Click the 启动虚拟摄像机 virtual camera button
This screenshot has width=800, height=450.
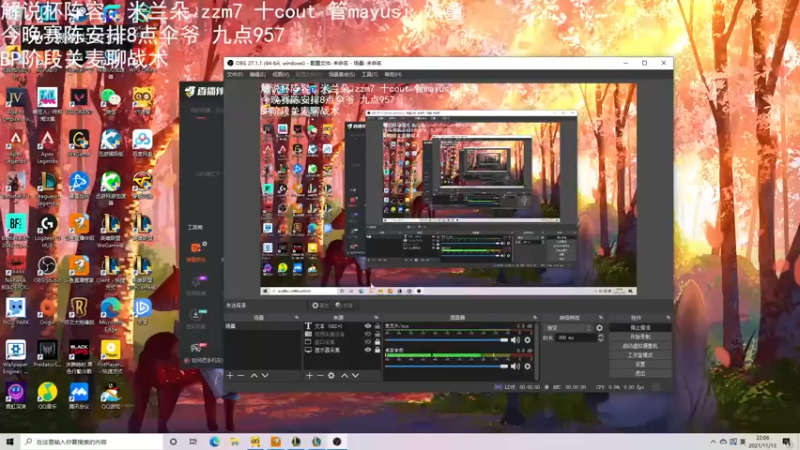(x=640, y=346)
